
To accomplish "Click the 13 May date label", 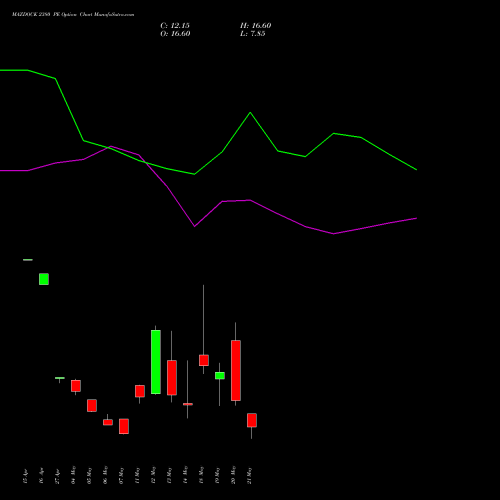I will [169, 475].
